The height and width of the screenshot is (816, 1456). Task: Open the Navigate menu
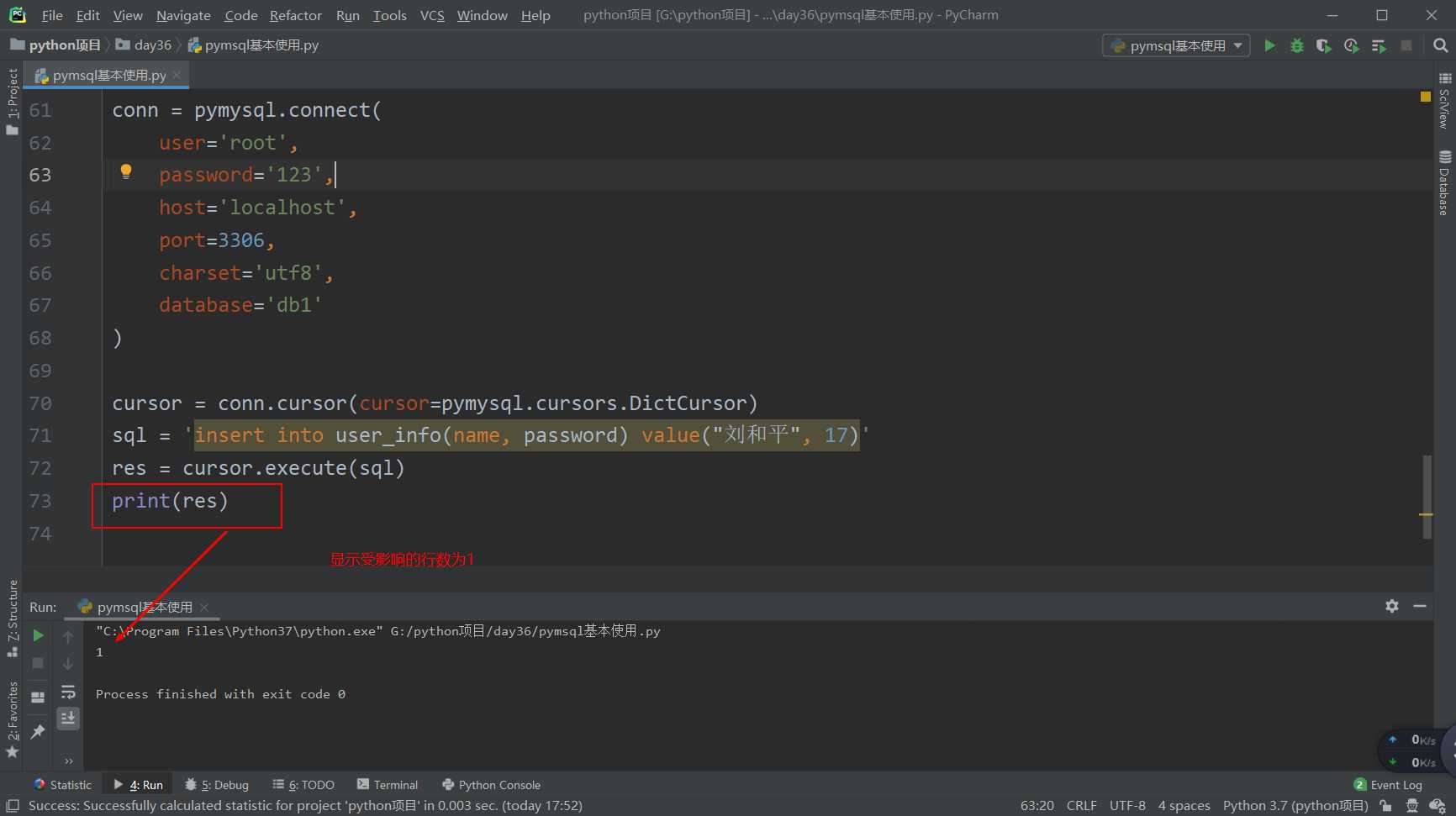tap(183, 15)
